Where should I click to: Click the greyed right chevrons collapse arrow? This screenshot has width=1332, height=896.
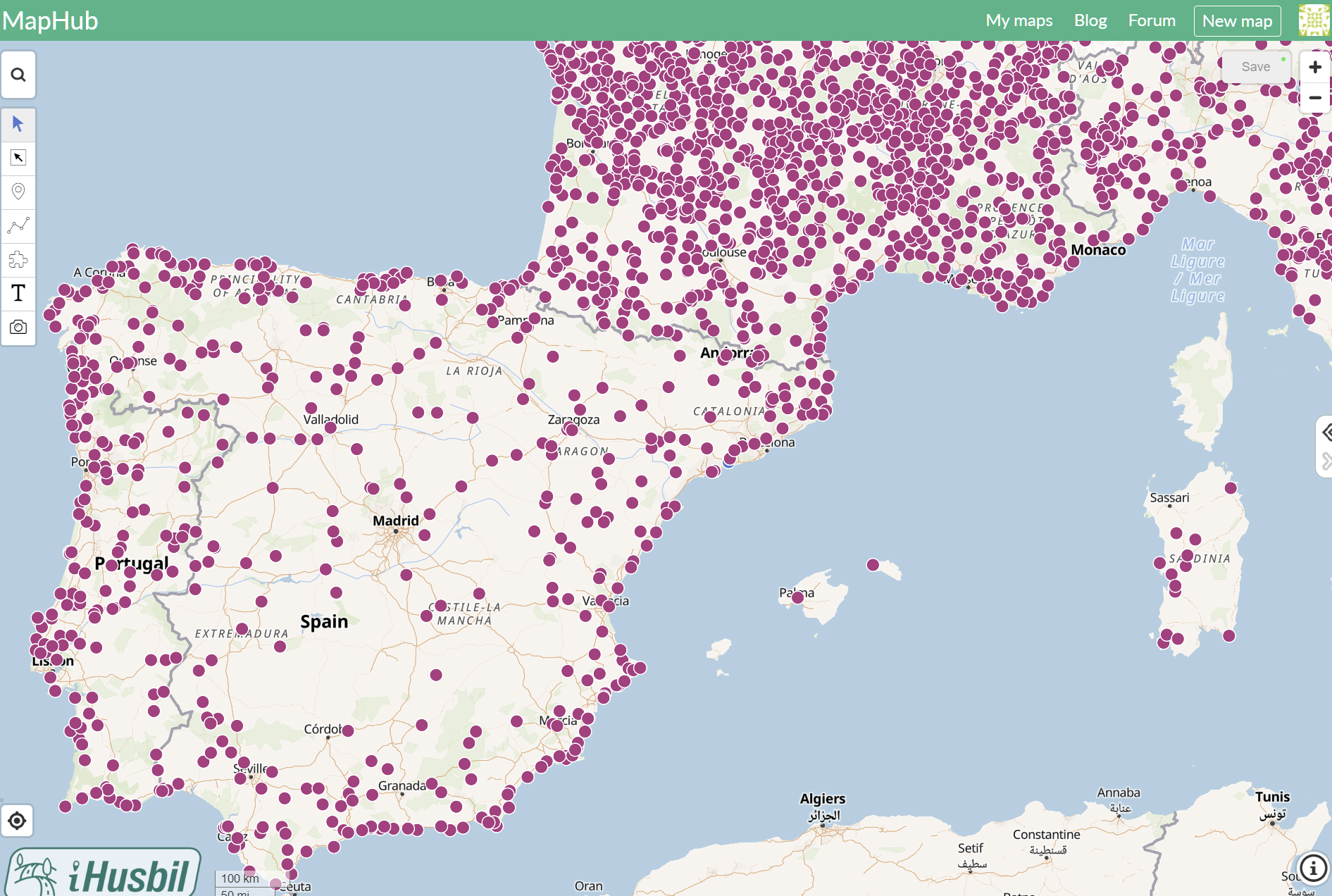1326,461
